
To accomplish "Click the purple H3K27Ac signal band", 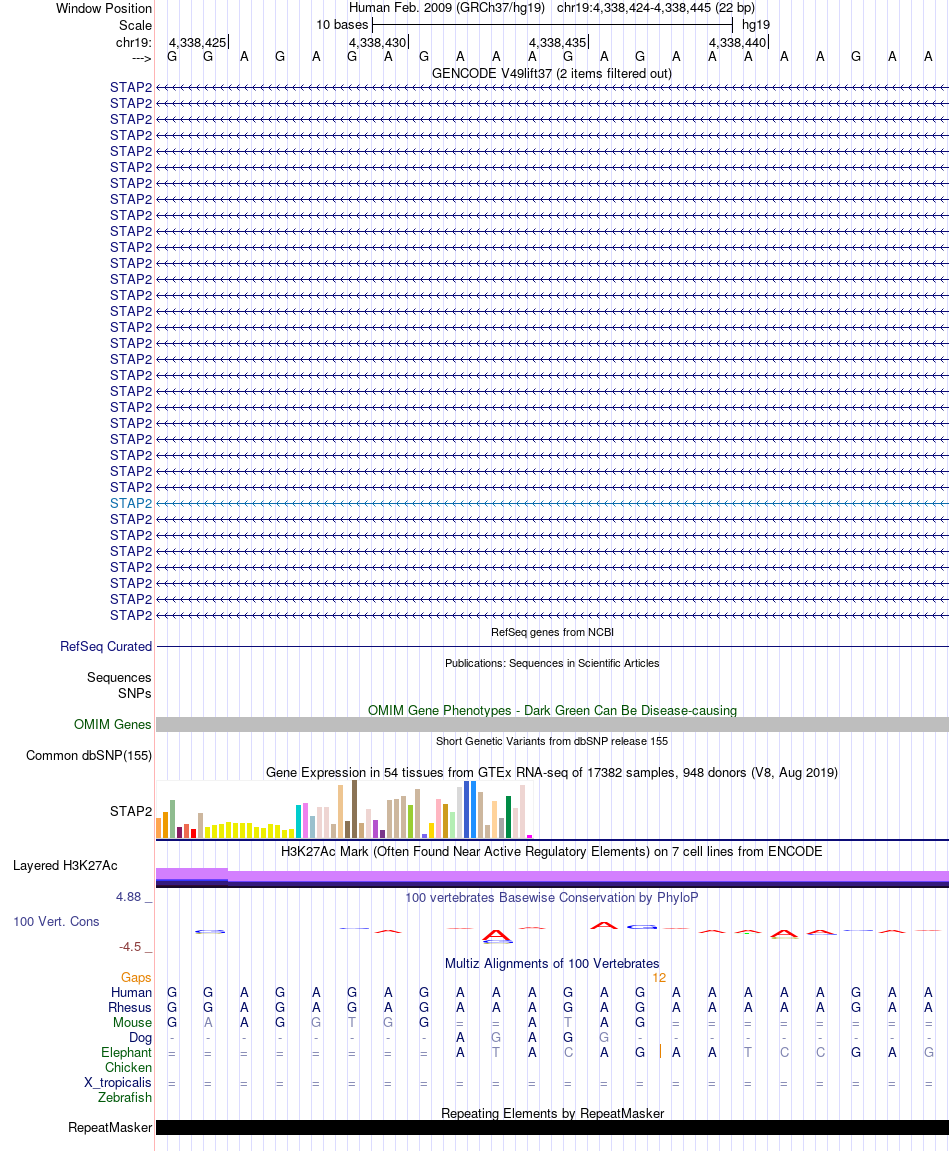I will click(552, 876).
